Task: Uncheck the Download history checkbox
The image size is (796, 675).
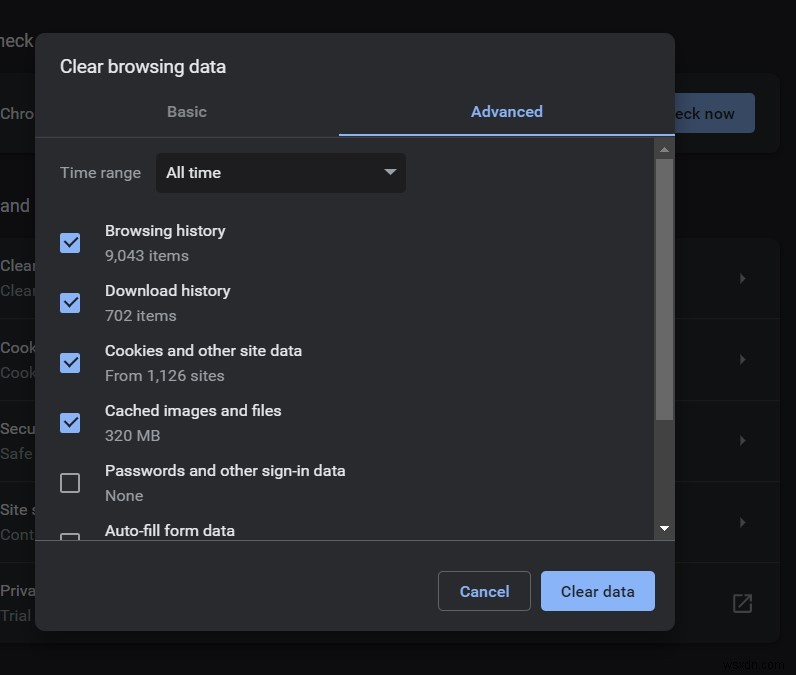Action: click(x=70, y=302)
